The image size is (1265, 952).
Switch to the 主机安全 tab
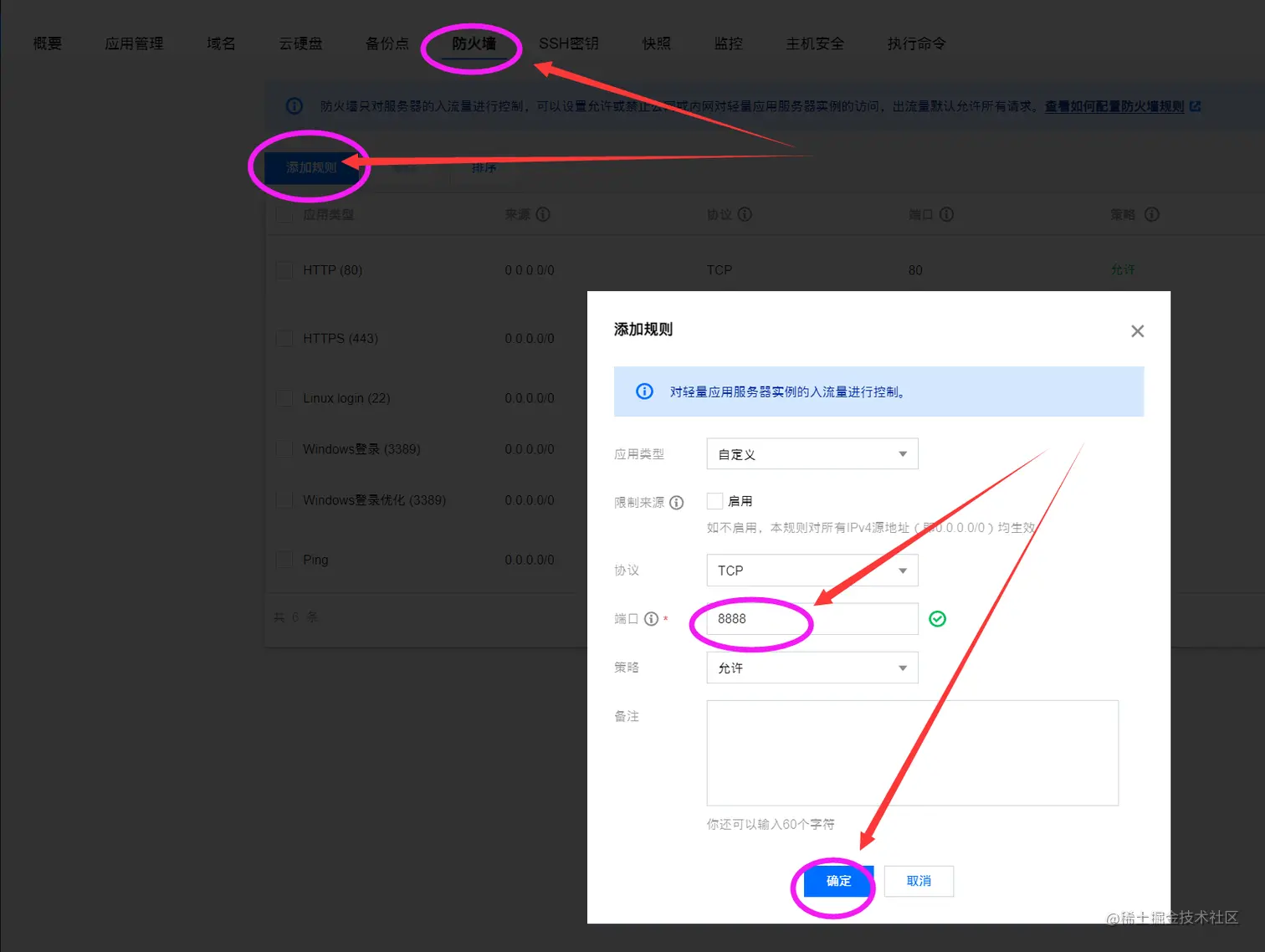(815, 44)
